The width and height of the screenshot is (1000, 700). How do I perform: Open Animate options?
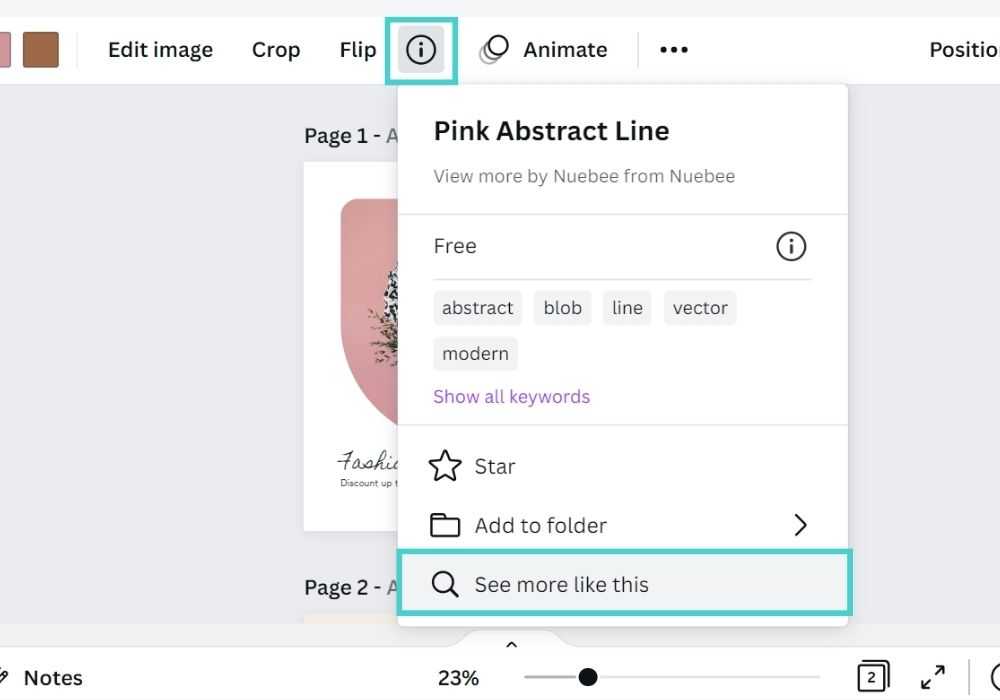coord(544,49)
